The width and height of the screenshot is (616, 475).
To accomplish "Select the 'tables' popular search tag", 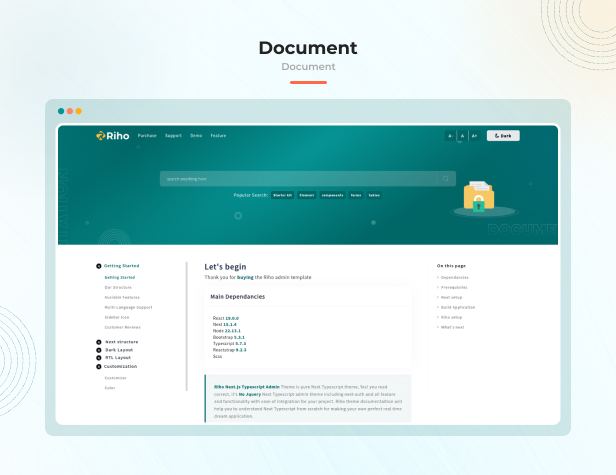I will pos(374,195).
